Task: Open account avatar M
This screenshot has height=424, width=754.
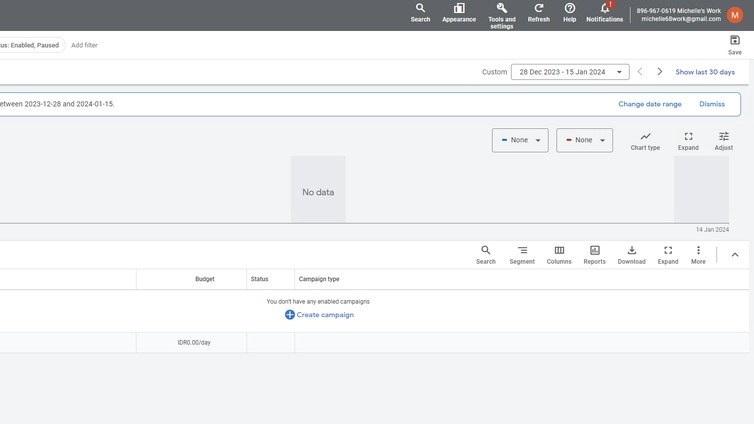Action: click(x=734, y=15)
